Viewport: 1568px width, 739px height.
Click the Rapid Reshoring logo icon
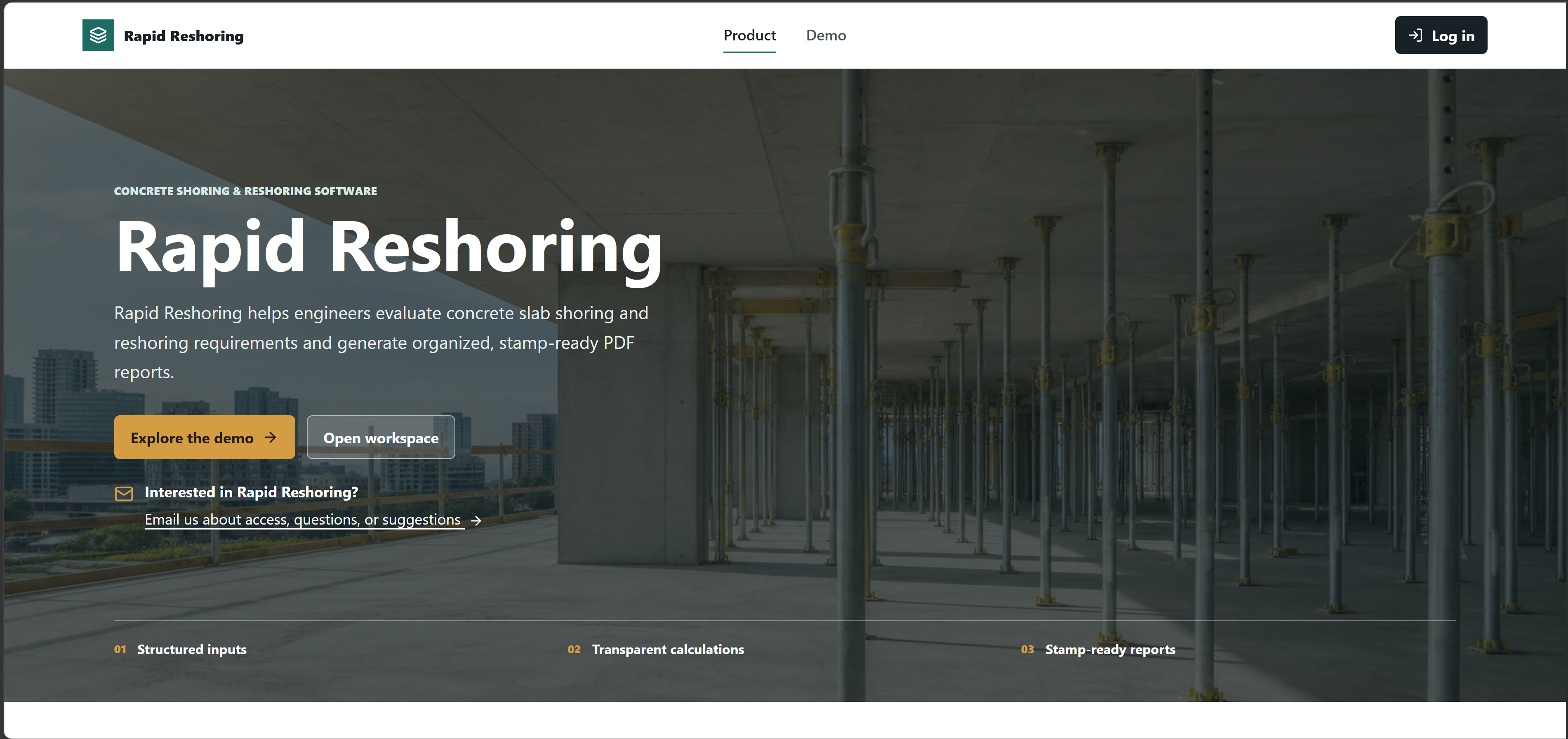click(98, 35)
